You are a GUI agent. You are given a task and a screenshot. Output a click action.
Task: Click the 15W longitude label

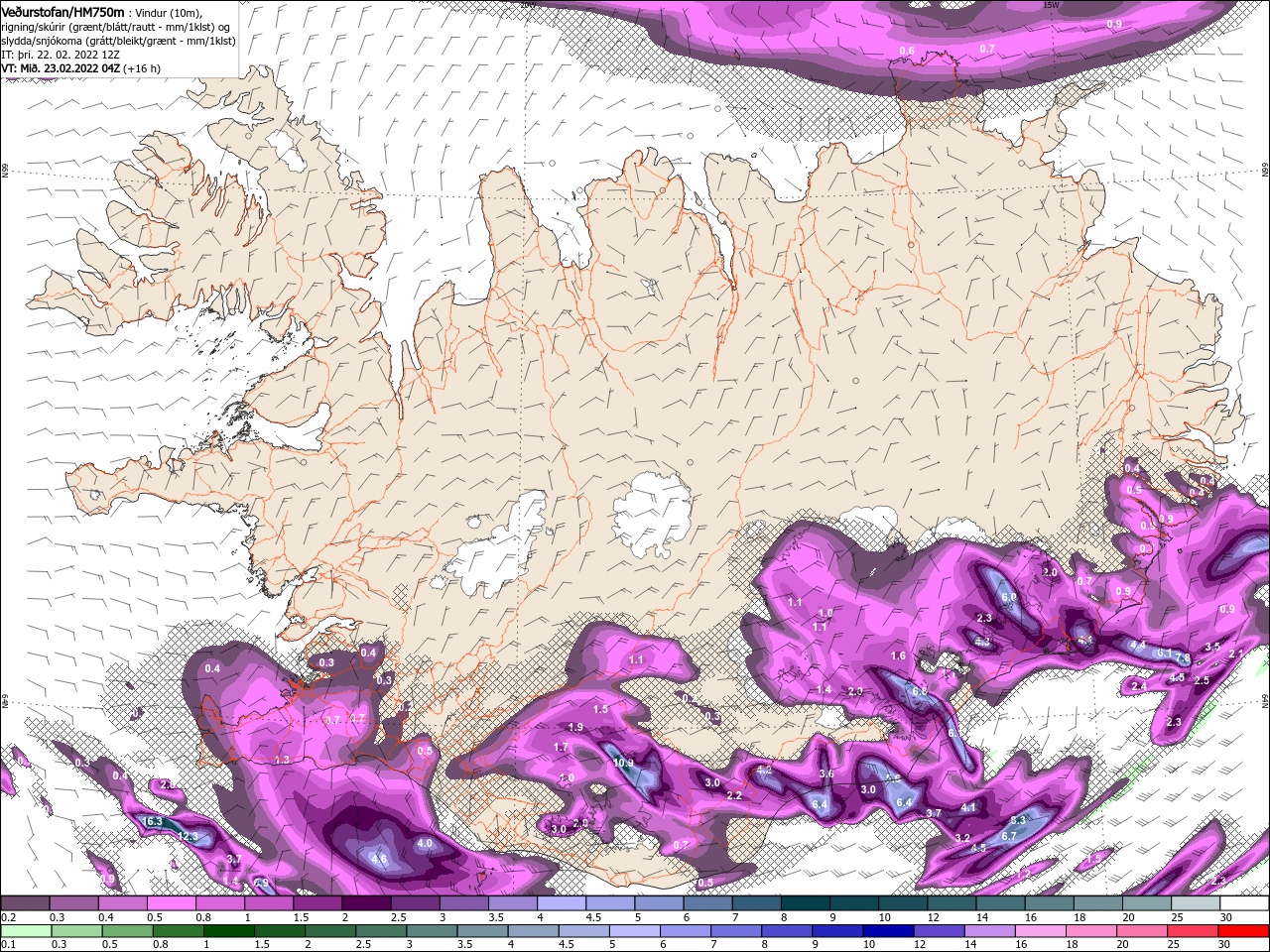(1051, 5)
